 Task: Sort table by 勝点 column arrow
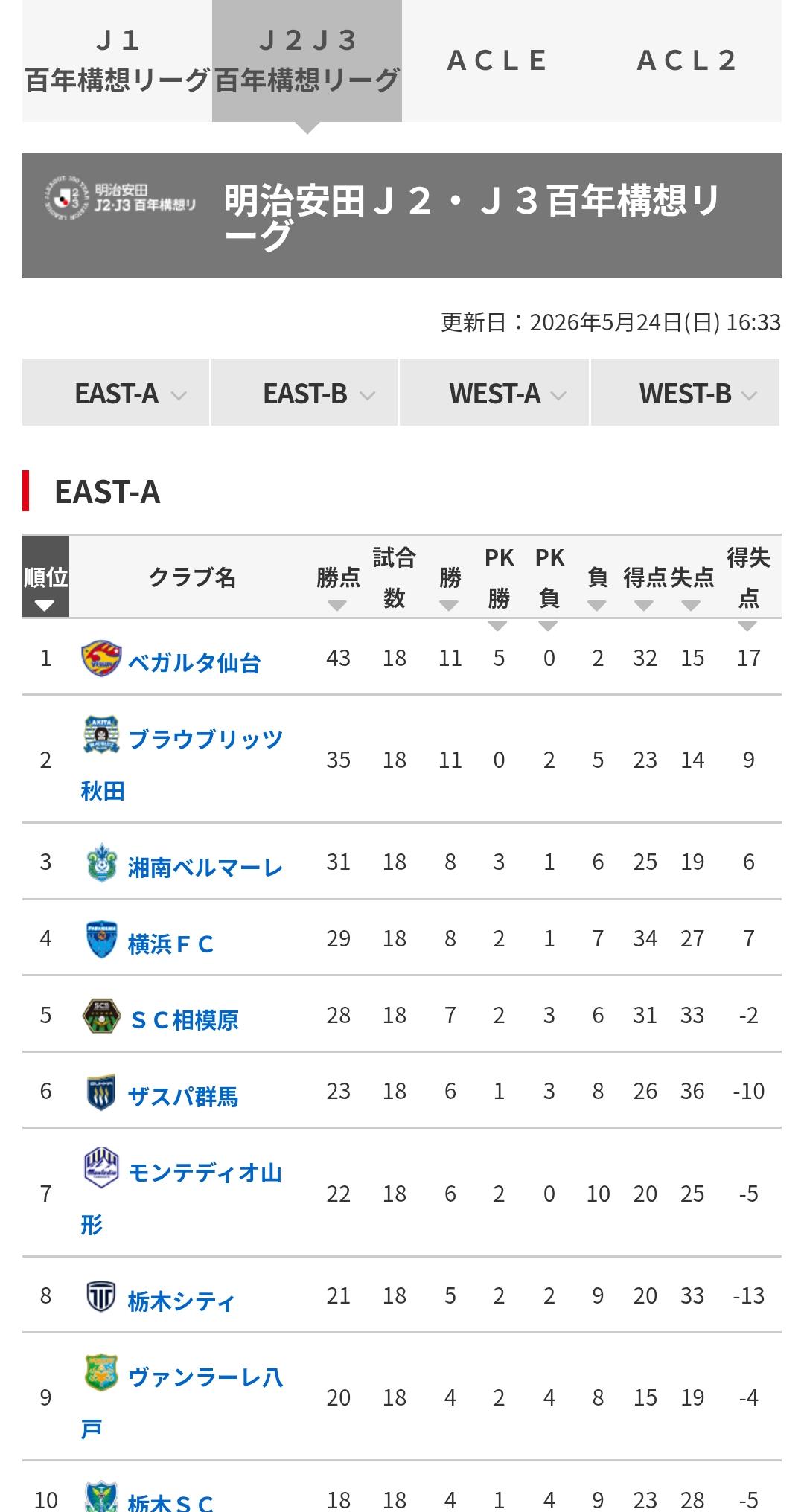337,606
